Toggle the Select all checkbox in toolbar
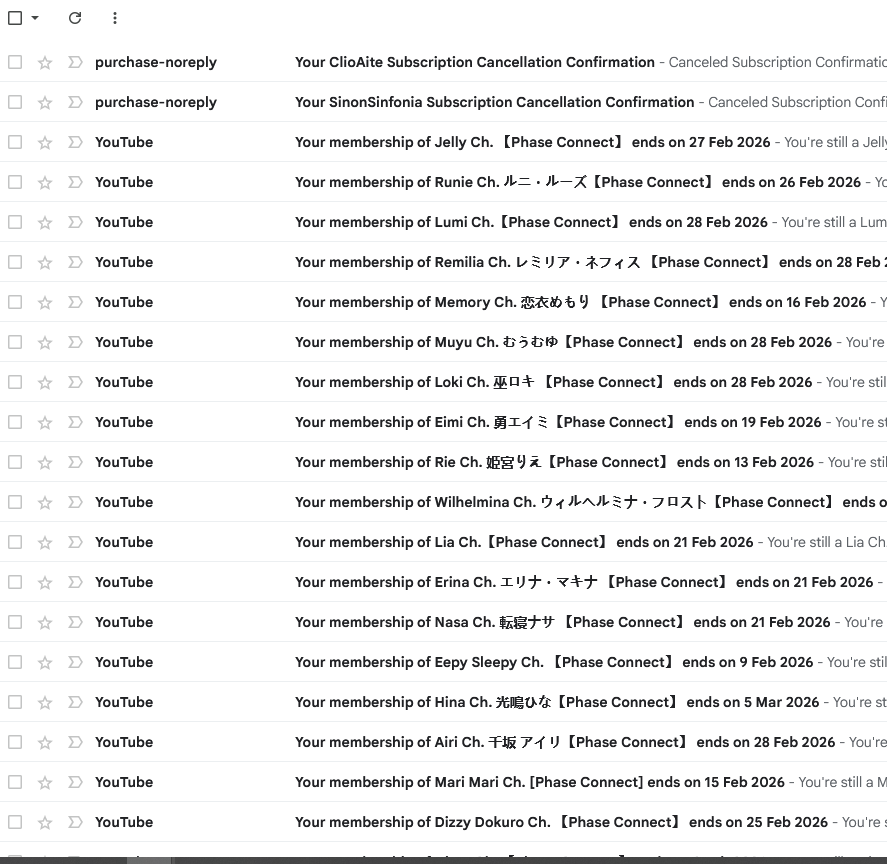Image resolution: width=887 pixels, height=864 pixels. [15, 18]
